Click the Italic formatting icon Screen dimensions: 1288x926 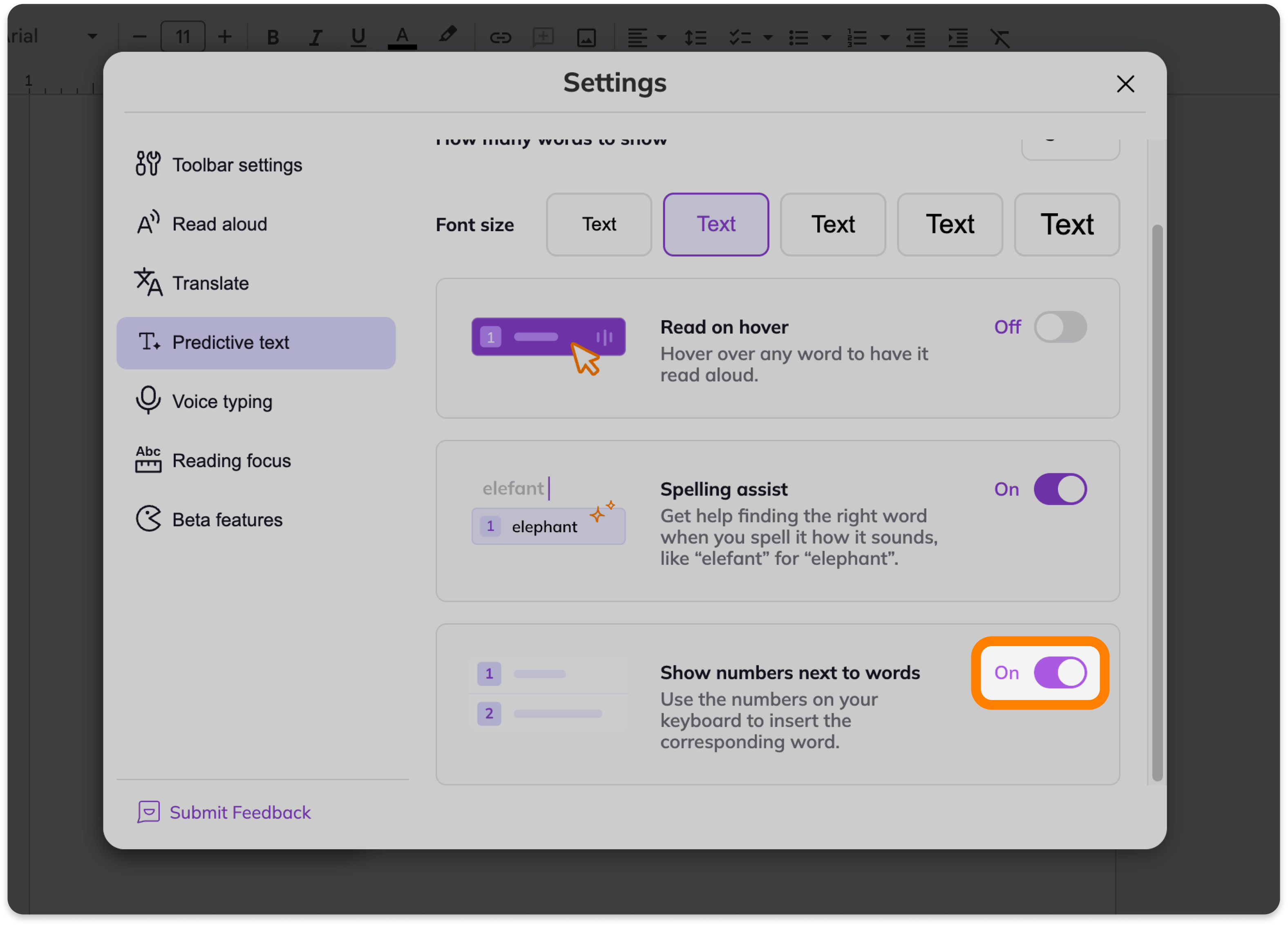[x=315, y=38]
